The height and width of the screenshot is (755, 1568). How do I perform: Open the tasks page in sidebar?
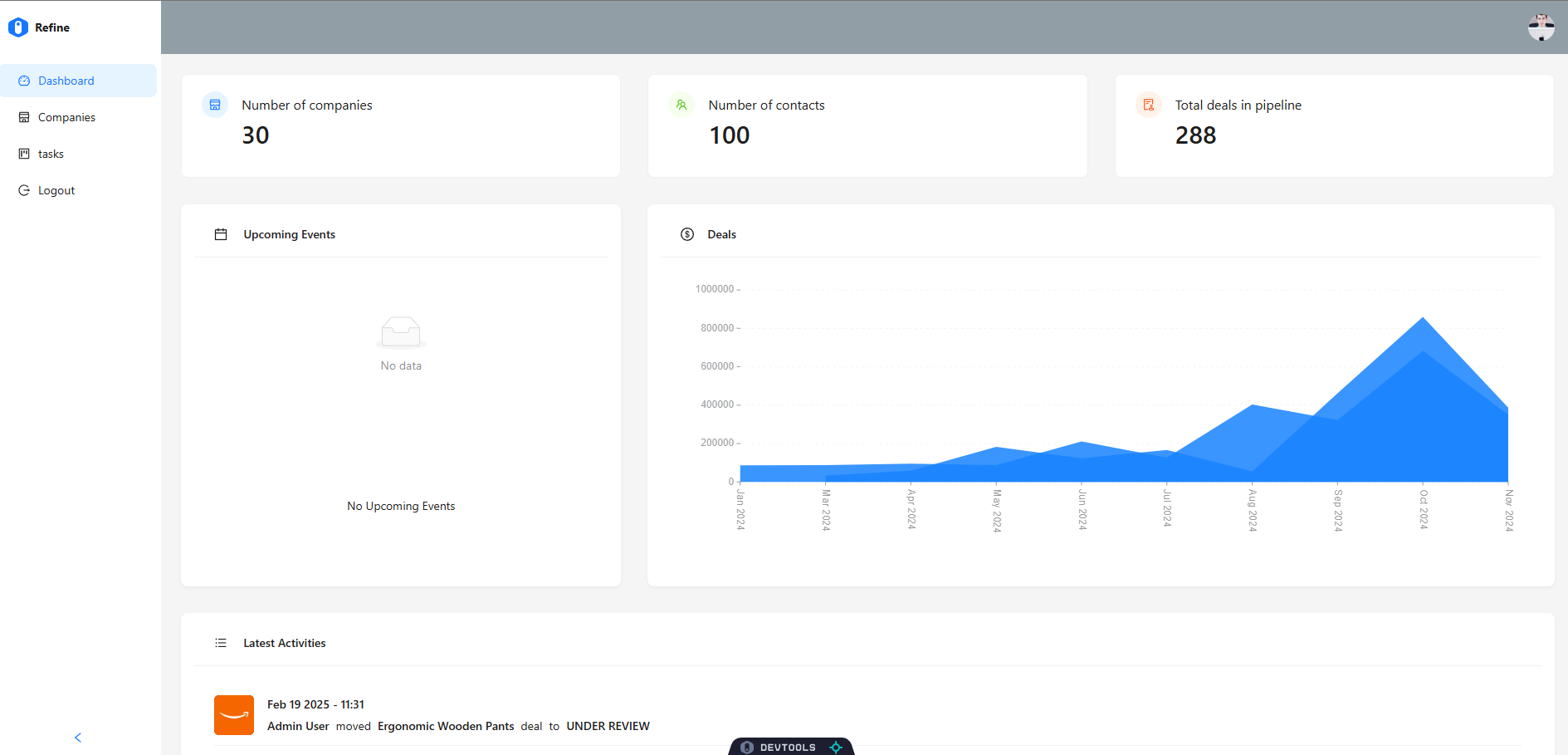(x=51, y=154)
